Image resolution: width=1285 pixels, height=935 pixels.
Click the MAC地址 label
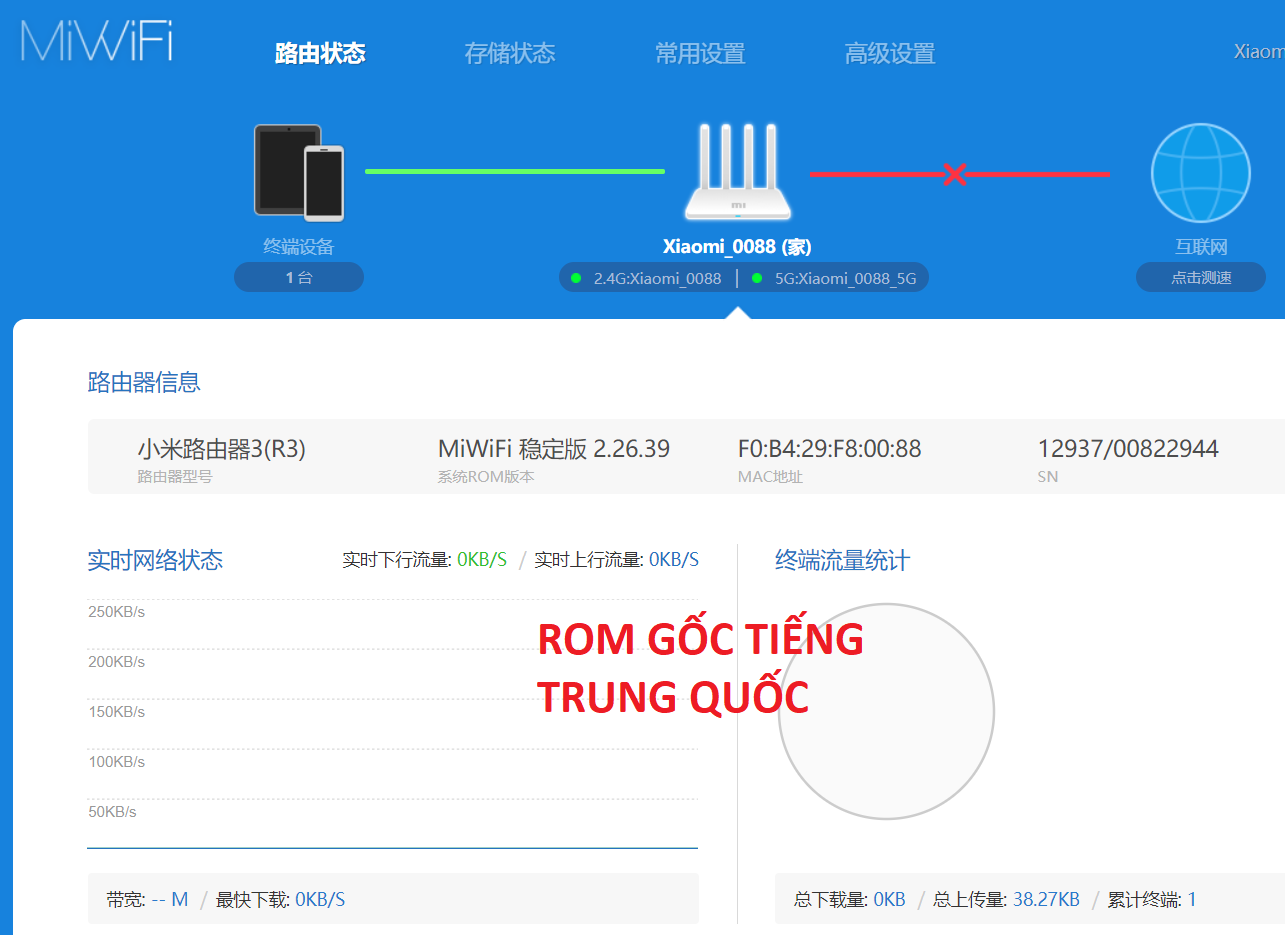[x=770, y=477]
